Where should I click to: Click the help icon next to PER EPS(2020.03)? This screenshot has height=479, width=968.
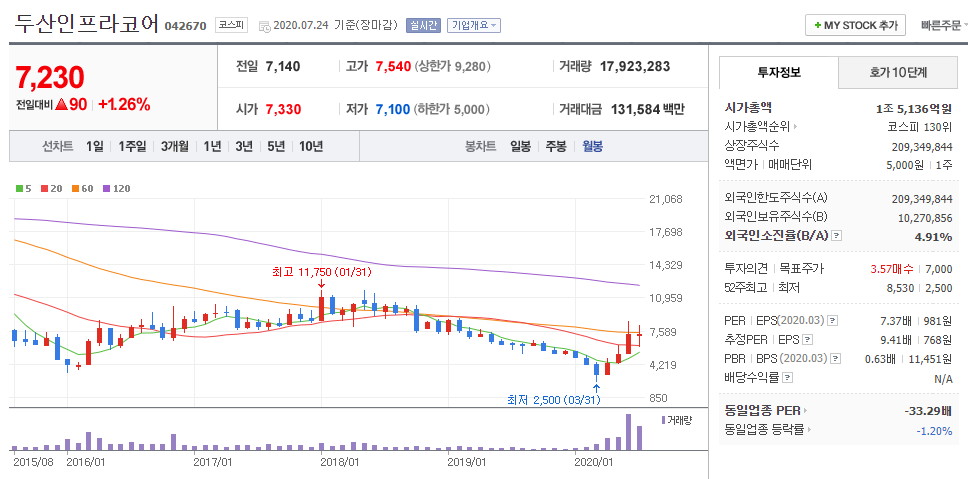pyautogui.click(x=832, y=320)
